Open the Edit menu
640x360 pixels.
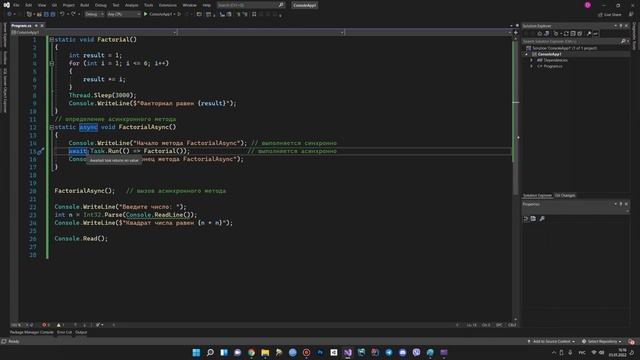coord(29,5)
